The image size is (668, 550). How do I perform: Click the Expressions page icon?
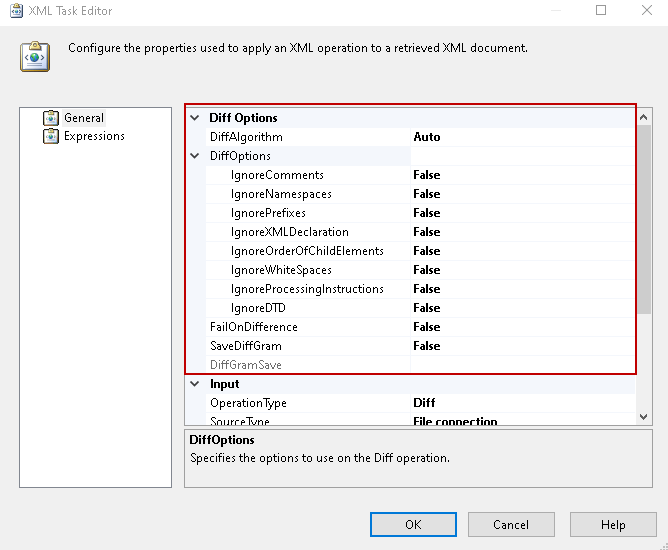coord(51,136)
